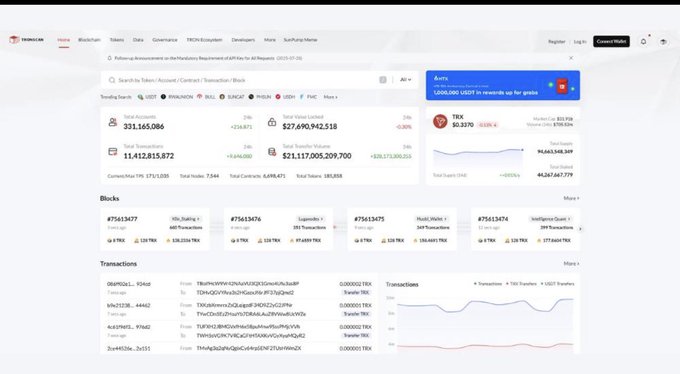Image resolution: width=680 pixels, height=374 pixels.
Task: Open block #75613477
Action: [x=122, y=219]
